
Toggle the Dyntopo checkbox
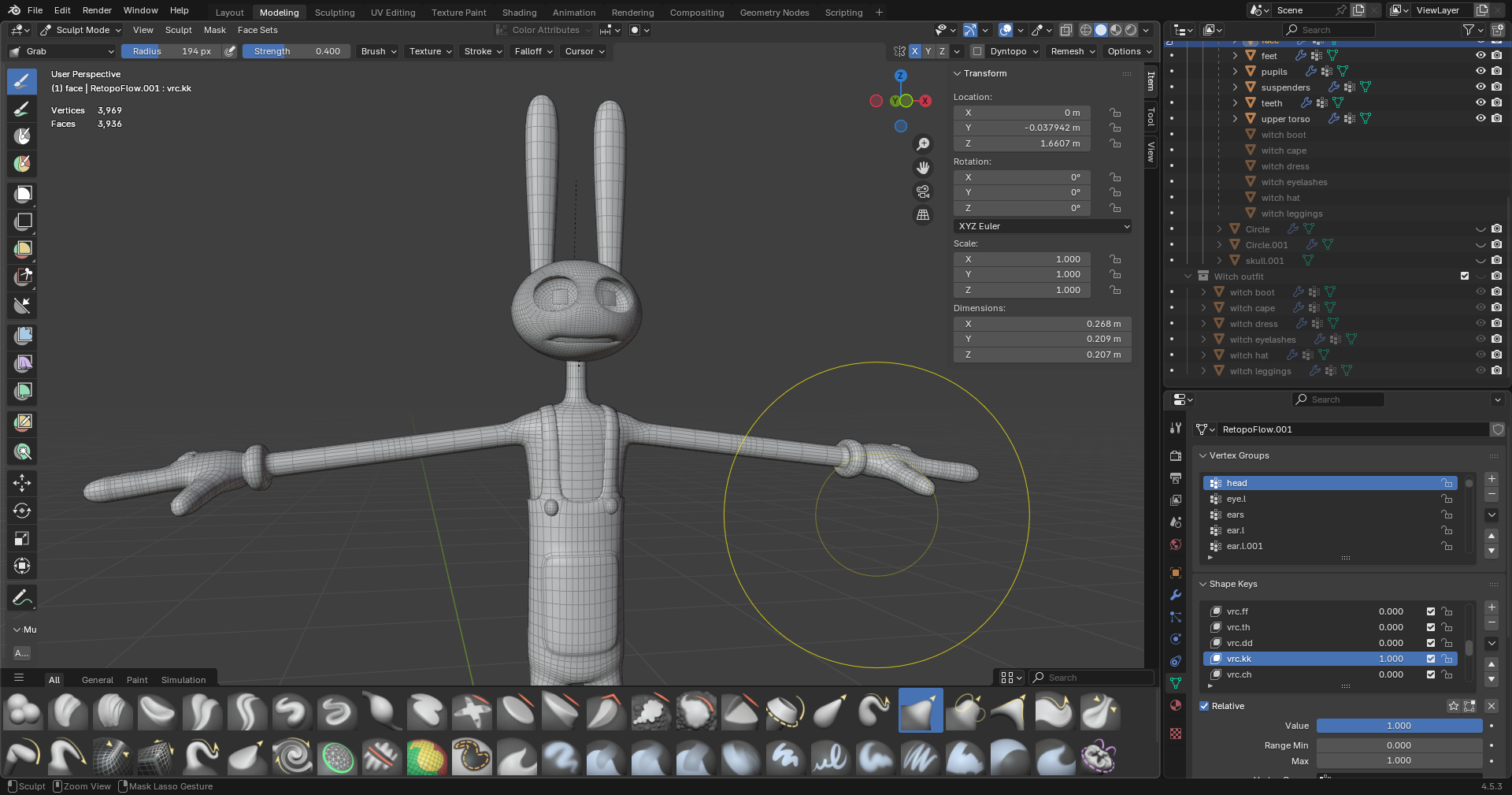[x=977, y=51]
